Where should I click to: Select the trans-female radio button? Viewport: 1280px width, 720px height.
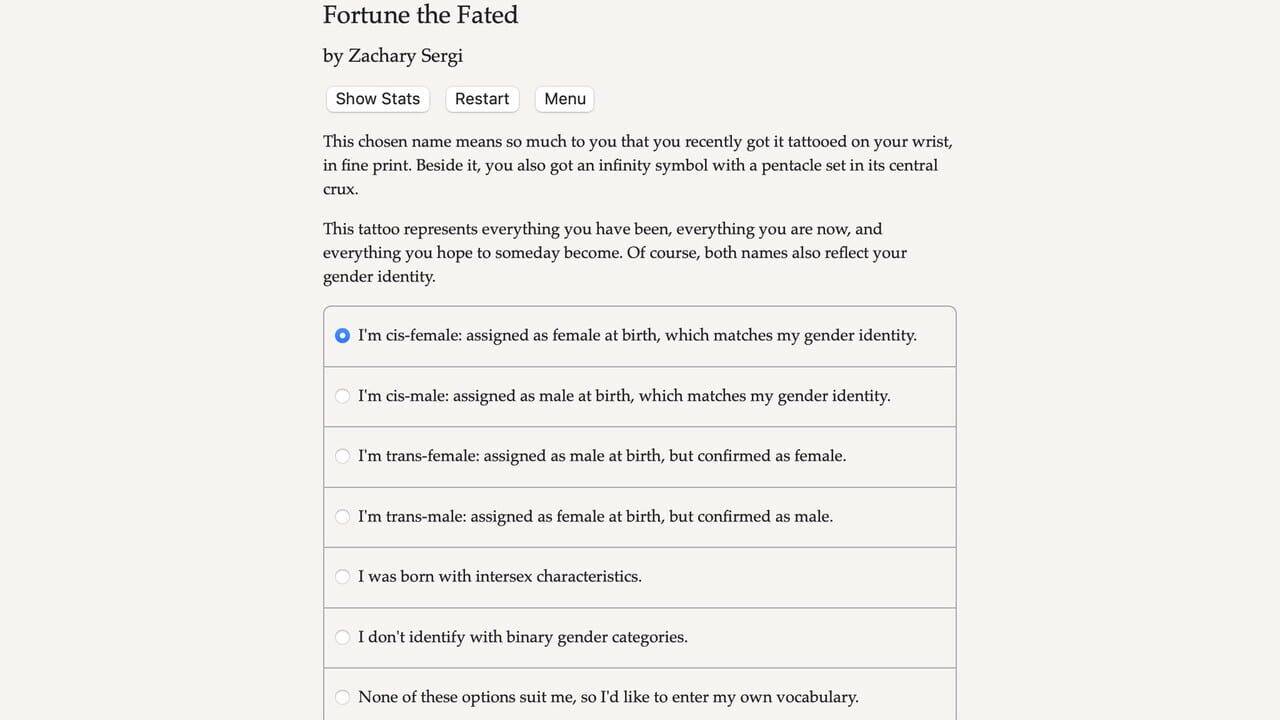(342, 456)
